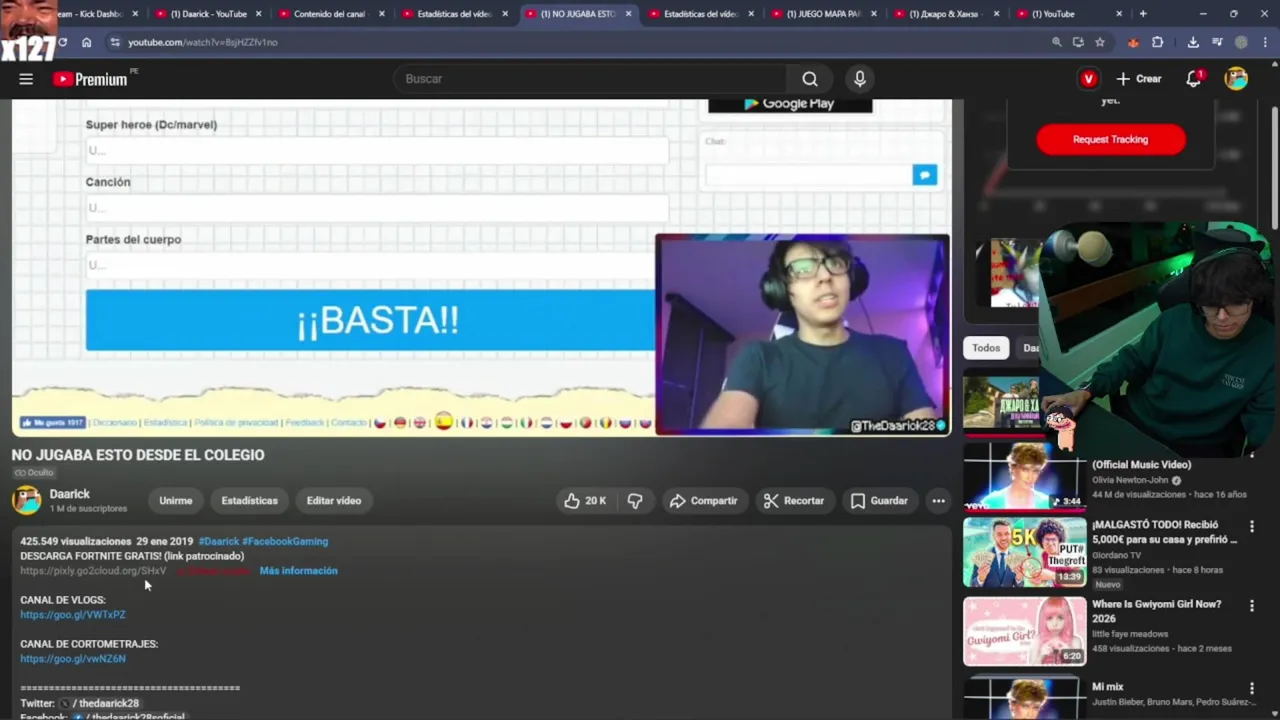1280x720 pixels.
Task: Close the Daarick - YouTube tab
Action: (x=258, y=14)
